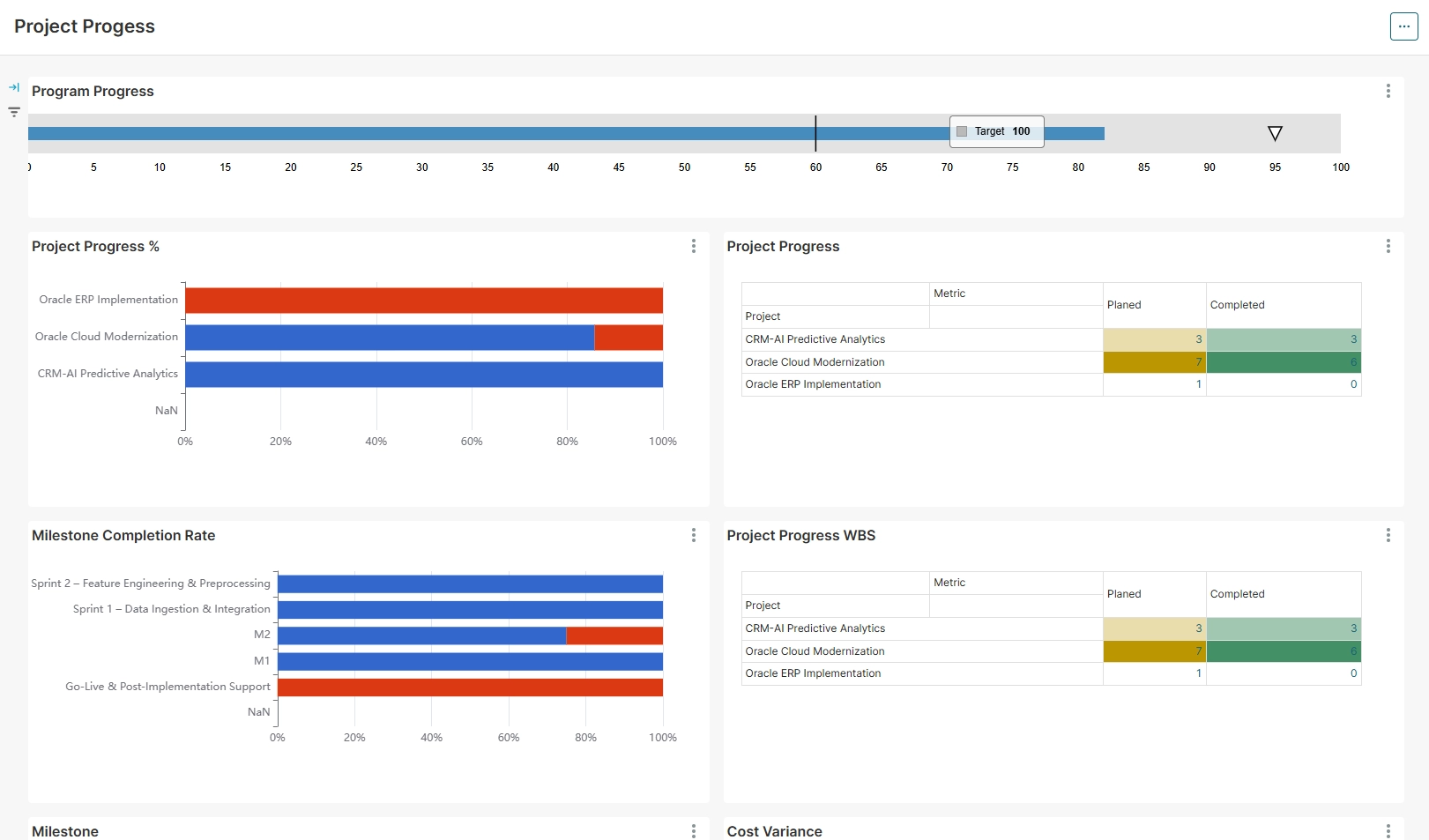Select the Oracle ERP Implementation red bar
The image size is (1429, 840).
click(x=423, y=301)
